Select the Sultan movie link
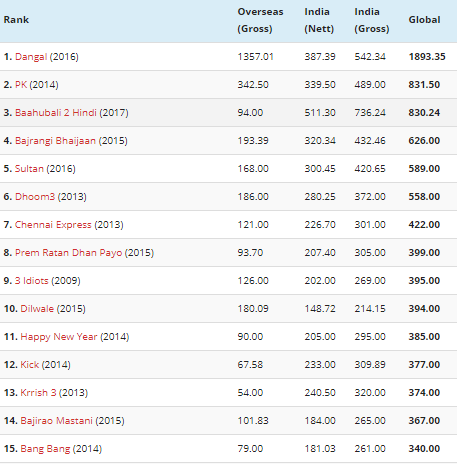 pyautogui.click(x=29, y=169)
